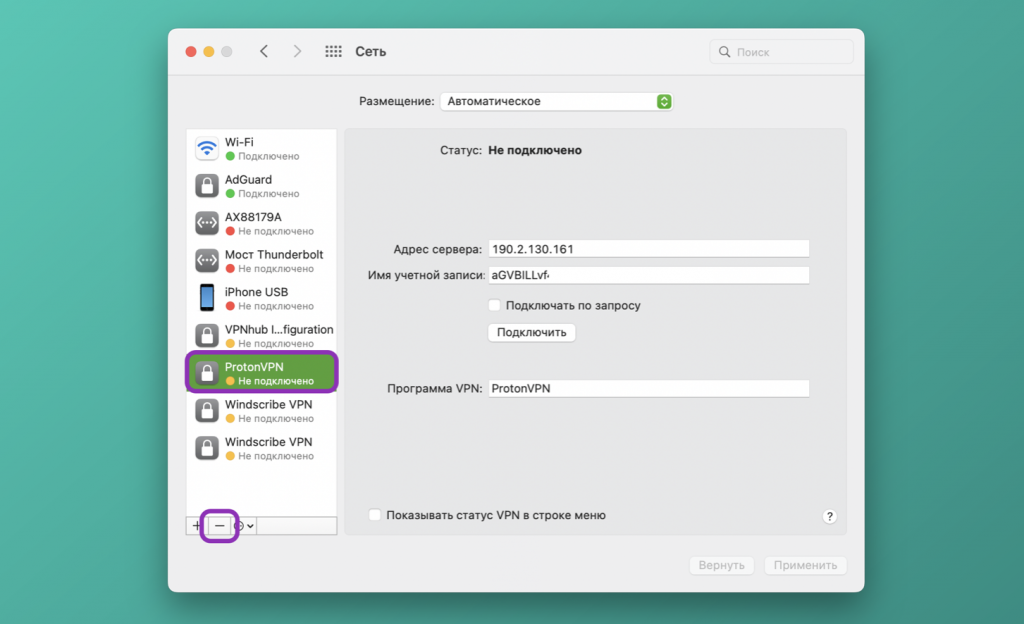The height and width of the screenshot is (624, 1024).
Task: Open help with the question mark button
Action: tap(829, 516)
